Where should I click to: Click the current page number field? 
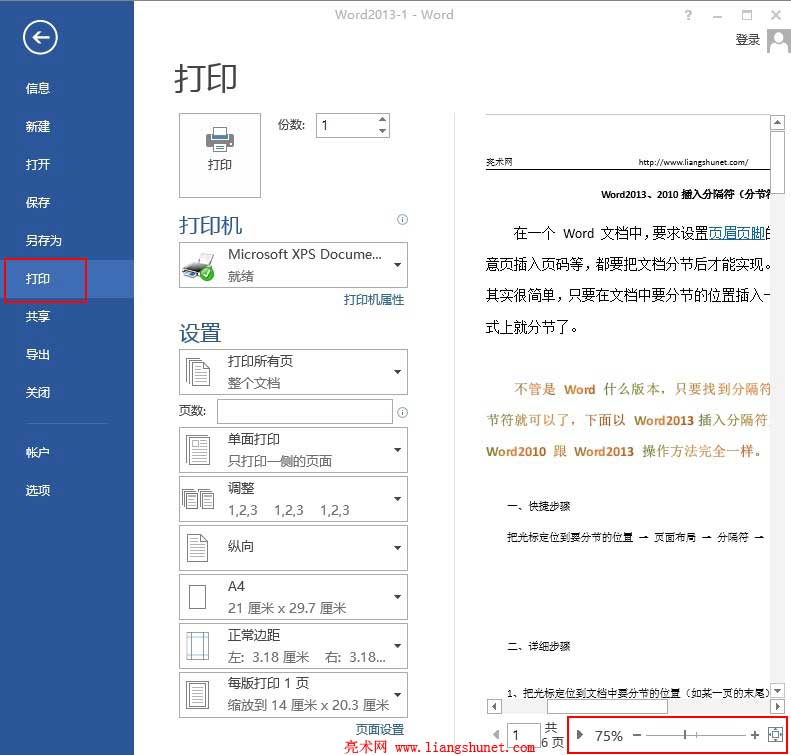pos(524,735)
